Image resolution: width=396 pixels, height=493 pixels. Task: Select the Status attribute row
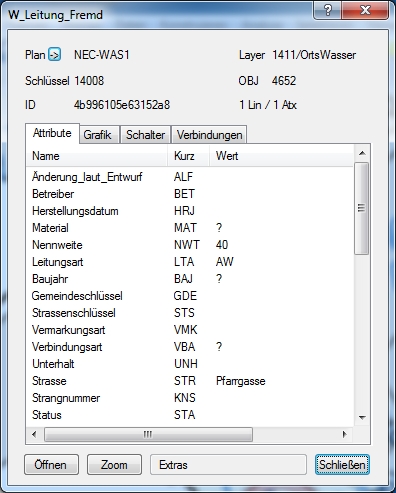189,415
